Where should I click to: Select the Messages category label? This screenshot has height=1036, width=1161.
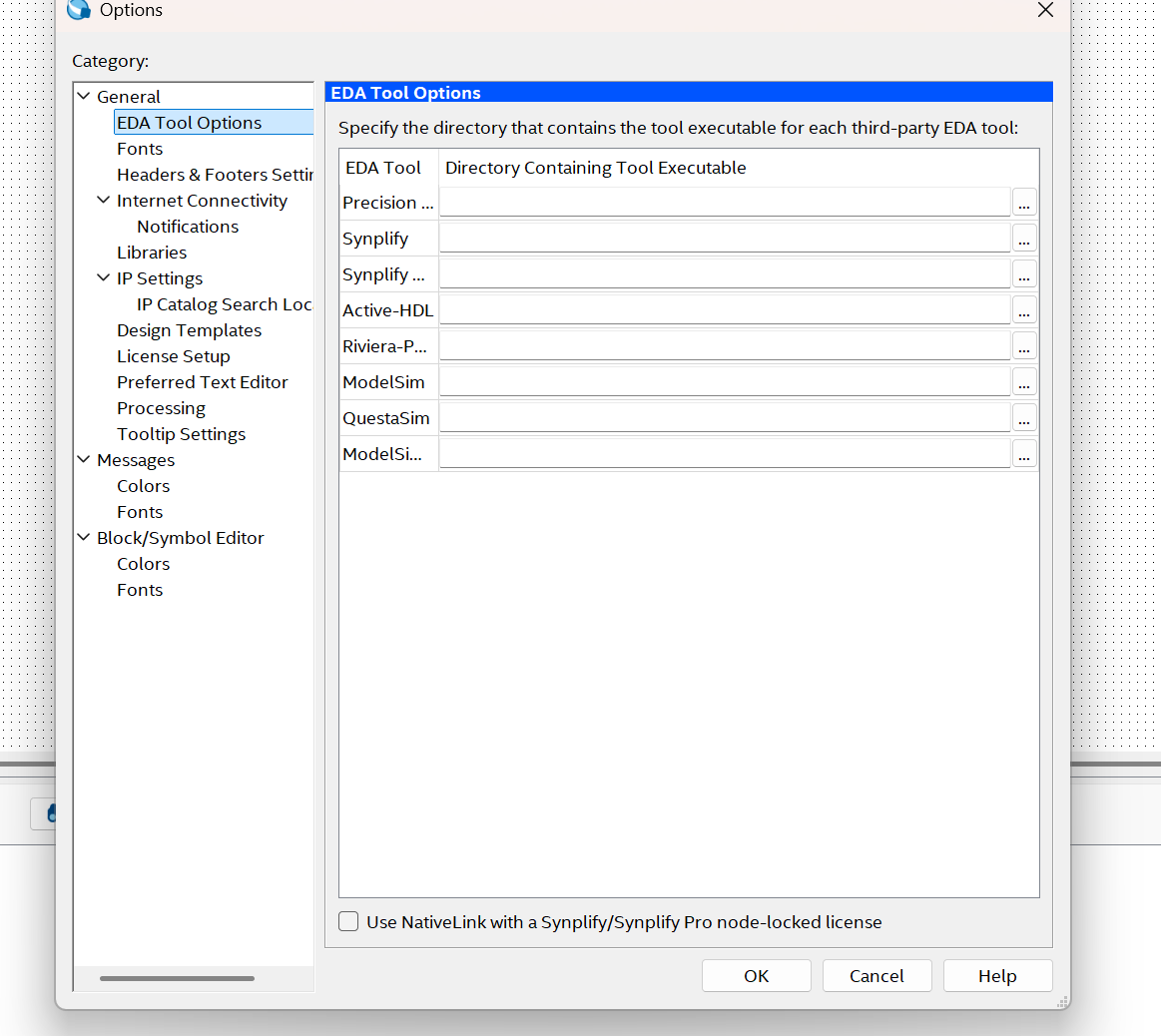tap(136, 460)
